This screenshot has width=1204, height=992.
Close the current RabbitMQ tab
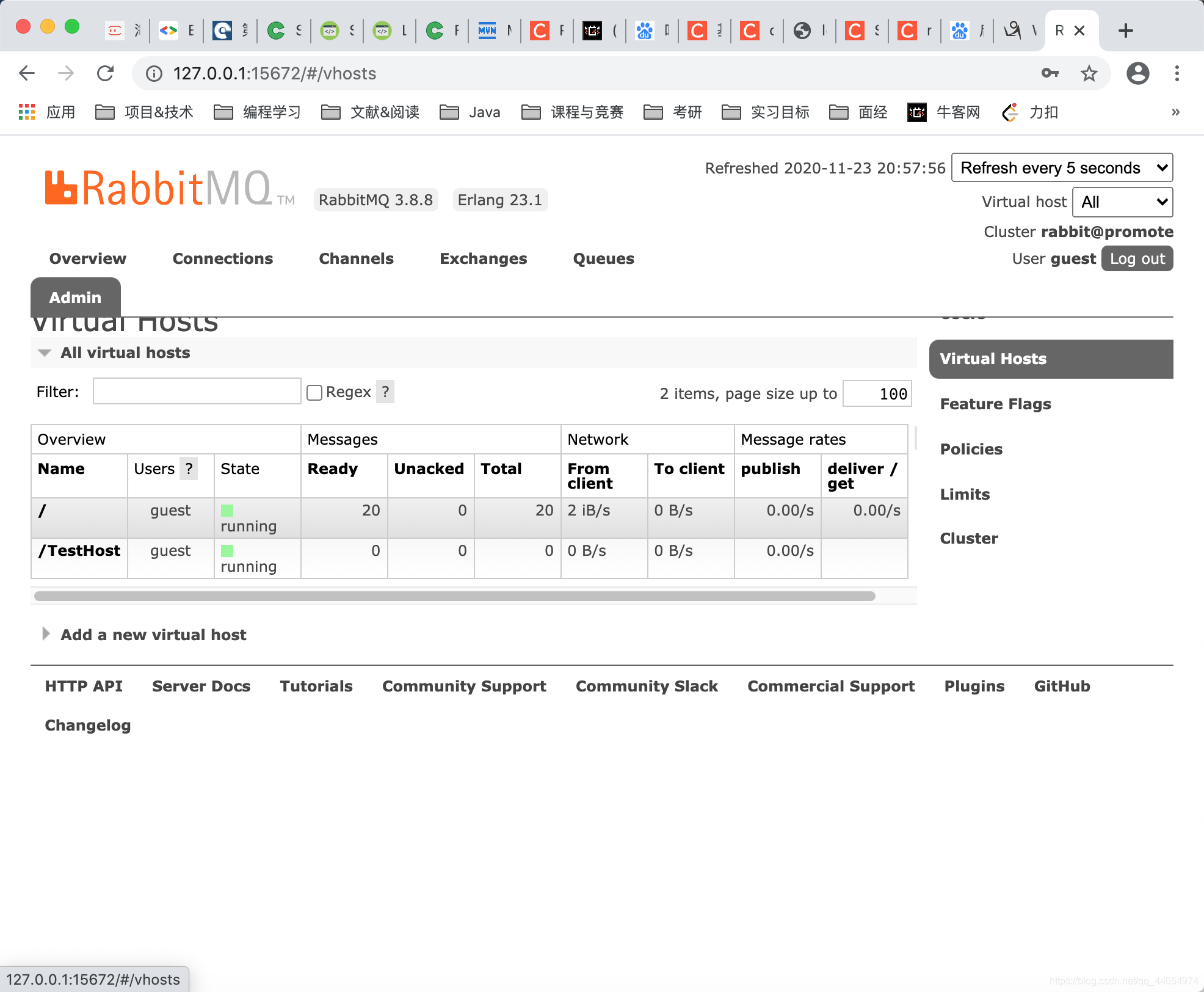(x=1079, y=31)
